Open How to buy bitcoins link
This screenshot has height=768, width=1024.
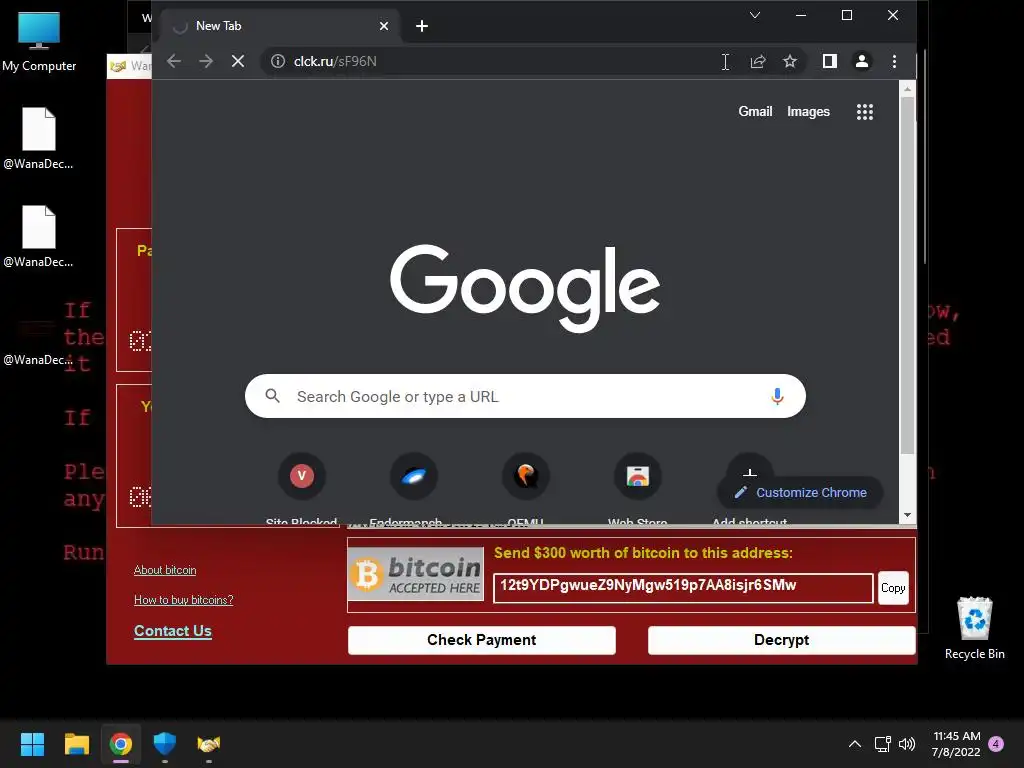point(184,600)
